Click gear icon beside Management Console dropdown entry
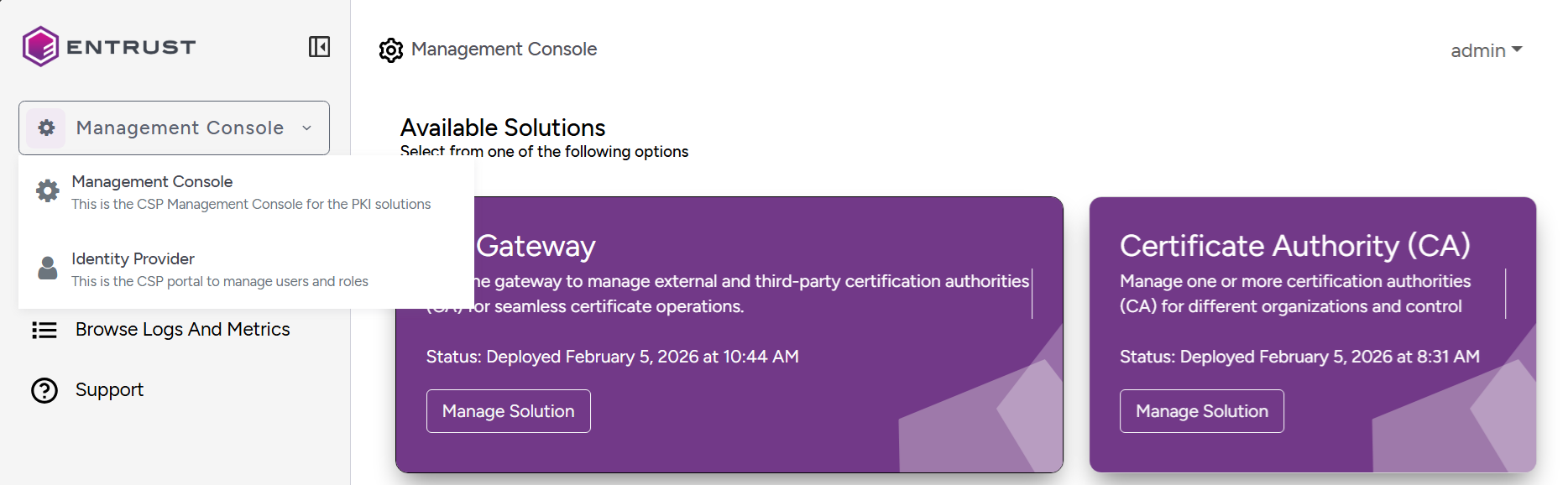The height and width of the screenshot is (485, 1568). [x=48, y=191]
